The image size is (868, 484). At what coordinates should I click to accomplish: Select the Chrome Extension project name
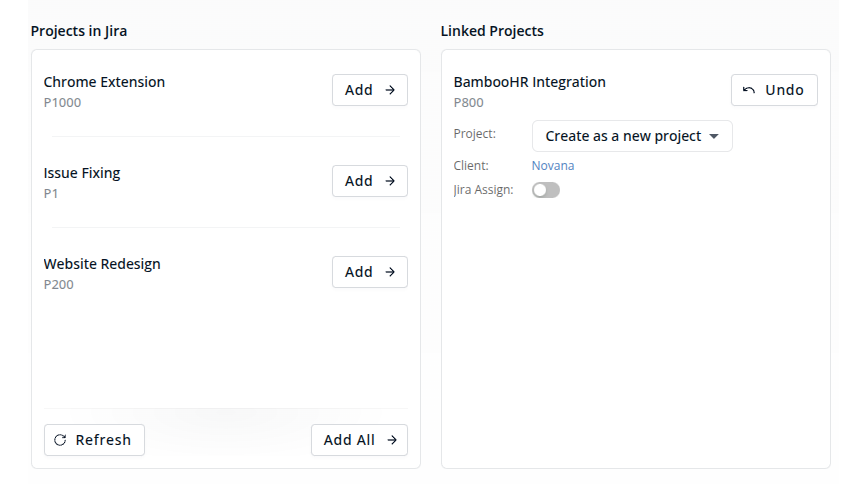coord(104,82)
